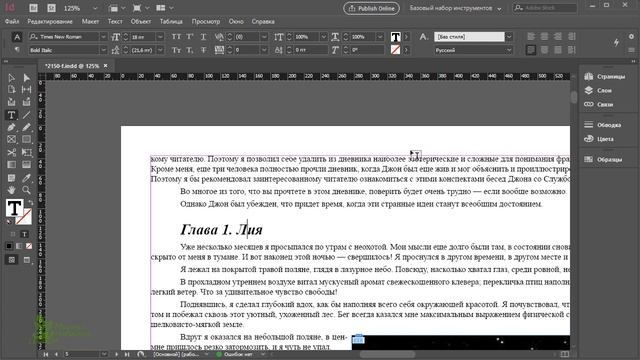Click Adobe Stock search field

545,8
